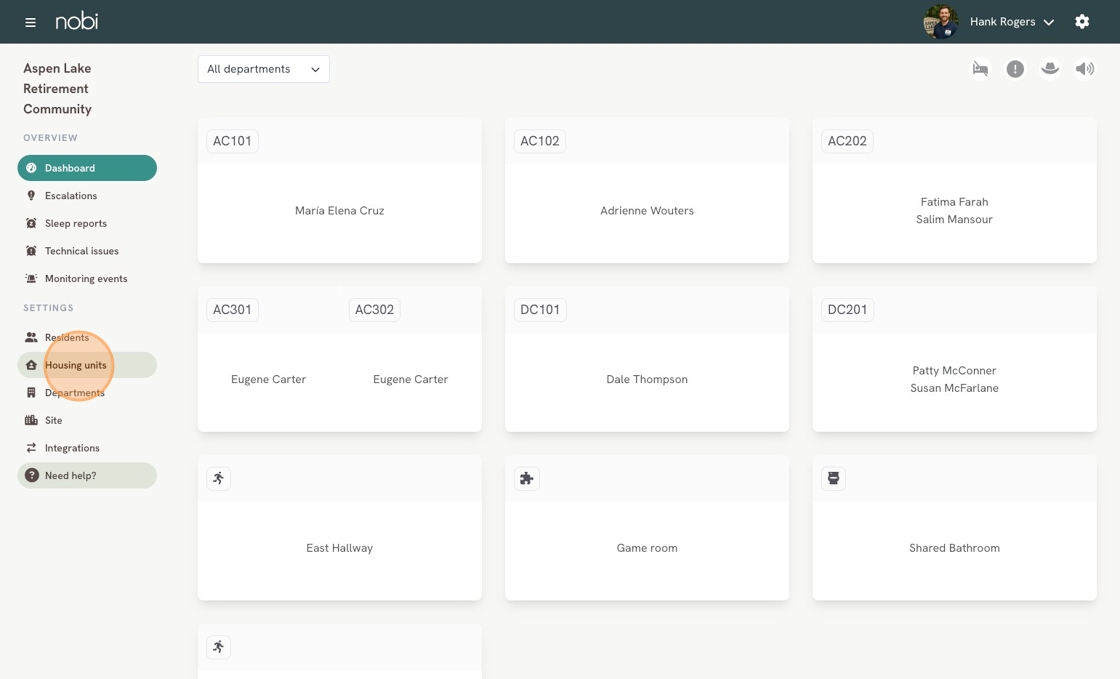
Task: Go to Housing units settings
Action: 76,365
